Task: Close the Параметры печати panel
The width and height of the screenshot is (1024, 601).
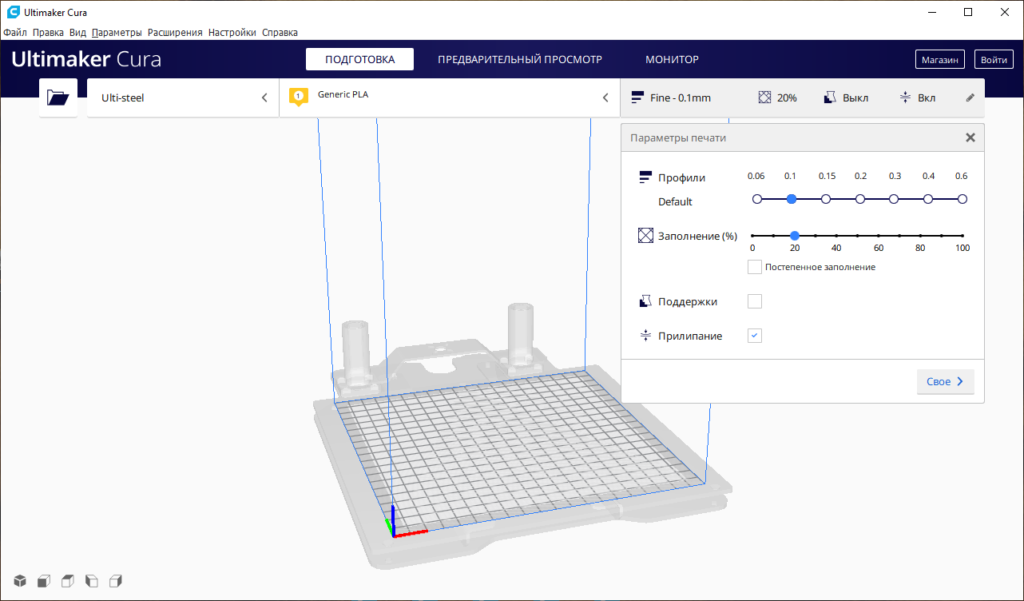Action: 970,138
